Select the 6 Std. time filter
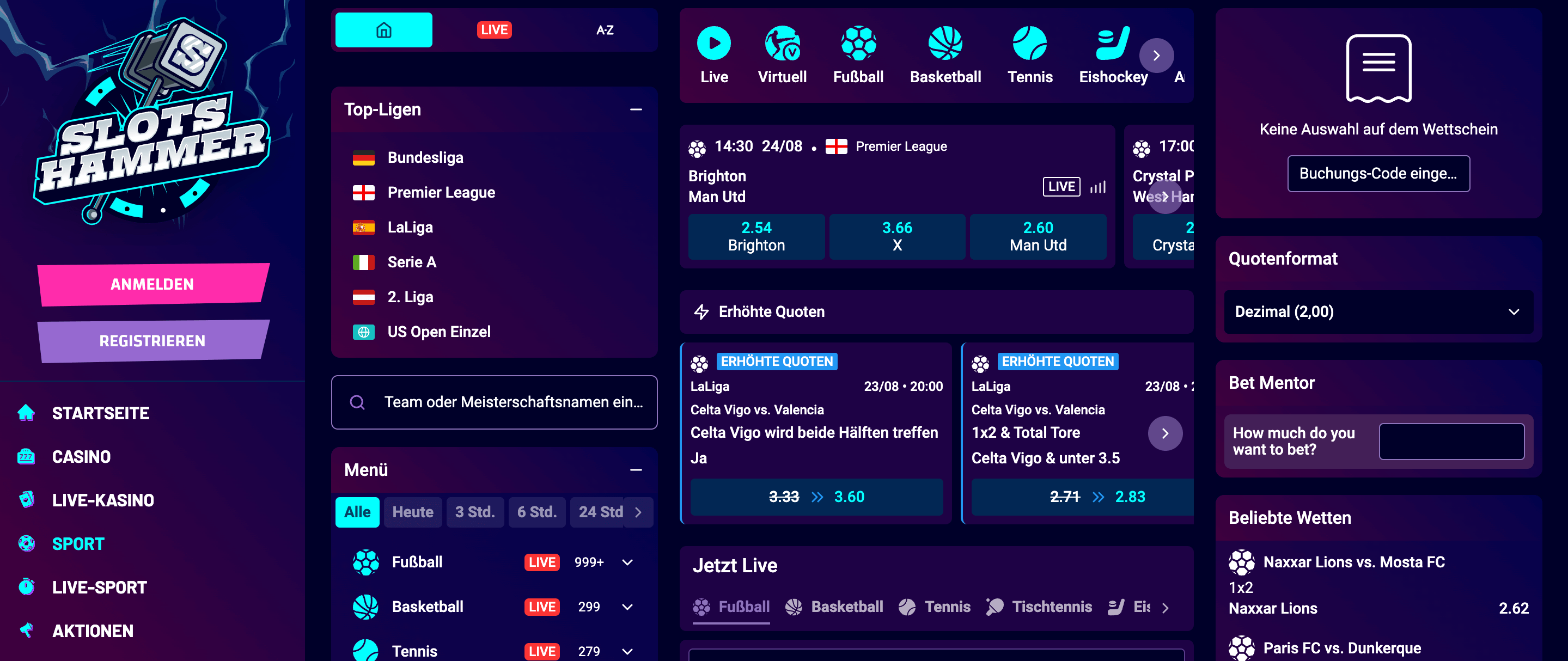This screenshot has height=661, width=1568. [x=537, y=512]
